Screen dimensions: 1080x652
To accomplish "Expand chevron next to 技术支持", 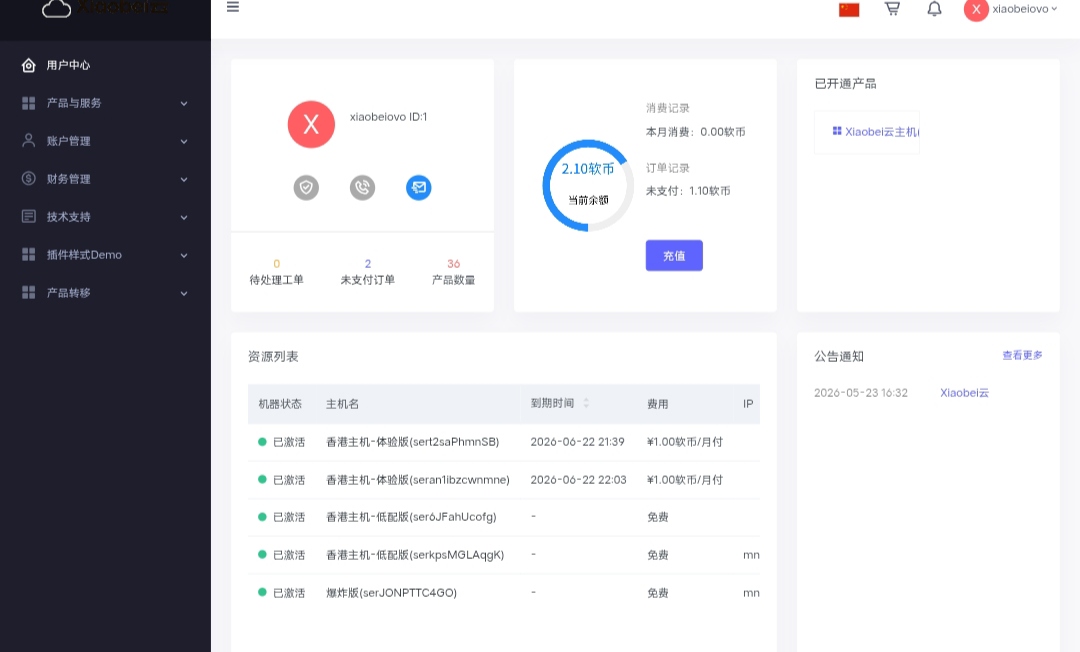I will pos(184,217).
